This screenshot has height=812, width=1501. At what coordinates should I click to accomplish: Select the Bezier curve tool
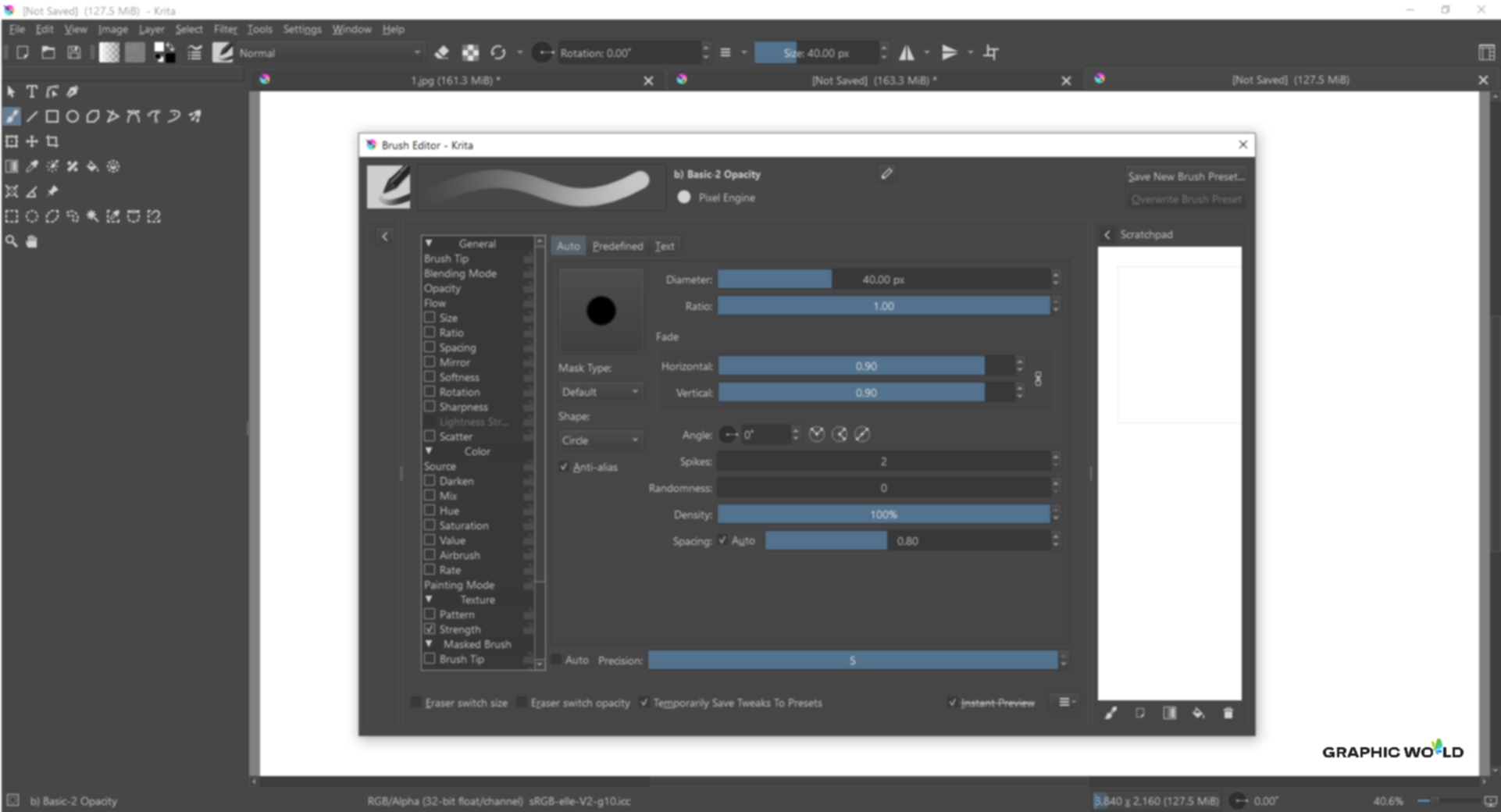coord(134,117)
